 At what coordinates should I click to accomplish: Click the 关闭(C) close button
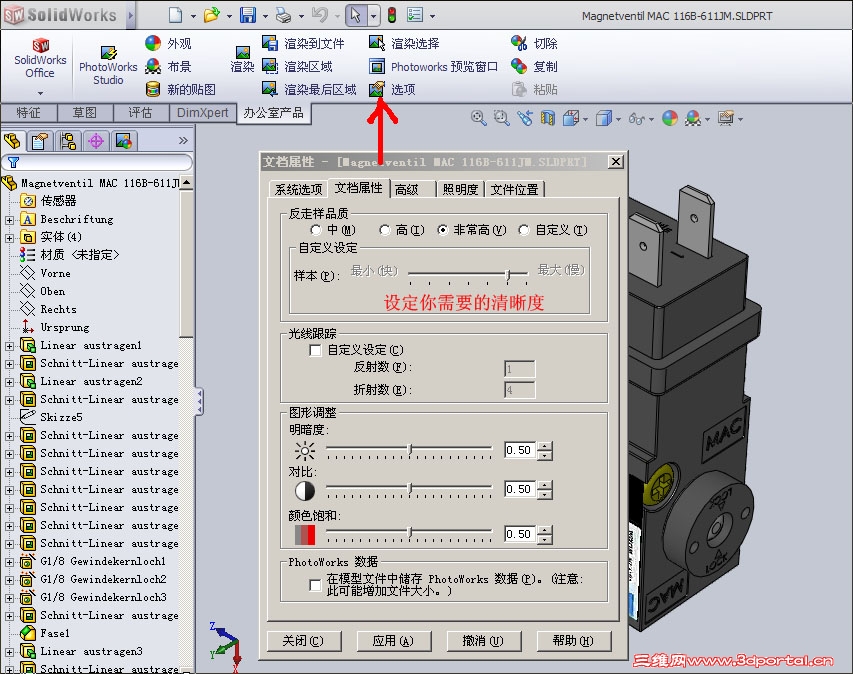pyautogui.click(x=304, y=641)
